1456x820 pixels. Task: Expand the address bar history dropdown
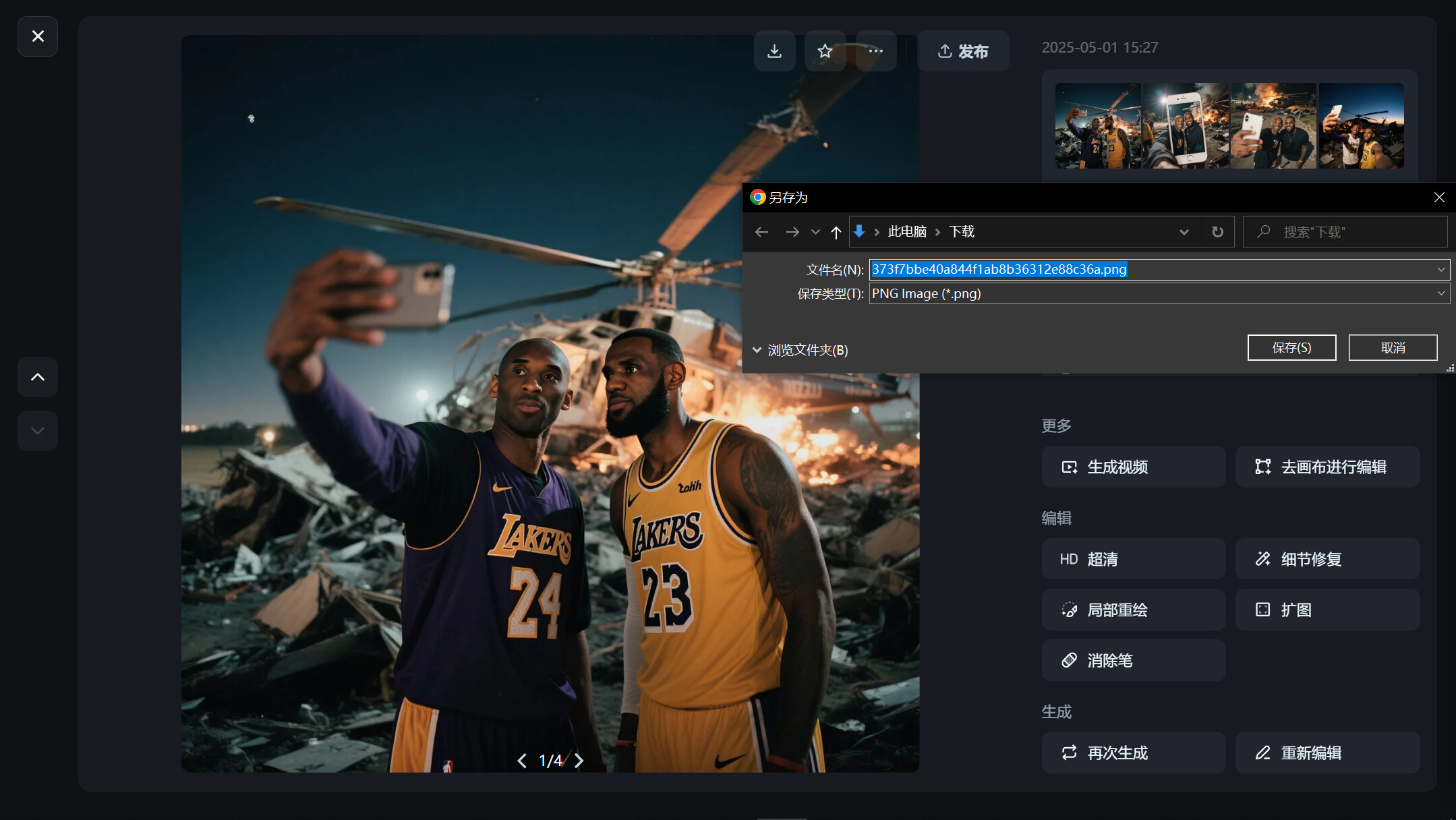pyautogui.click(x=1184, y=232)
